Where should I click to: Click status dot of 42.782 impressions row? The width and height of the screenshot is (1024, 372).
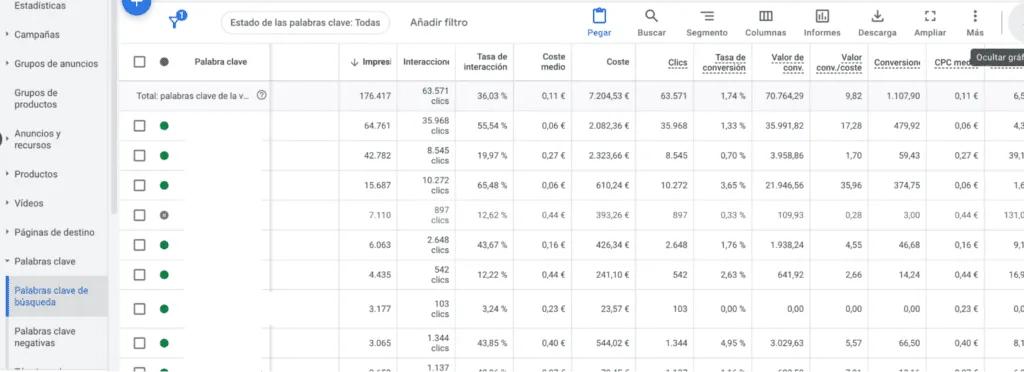point(164,155)
